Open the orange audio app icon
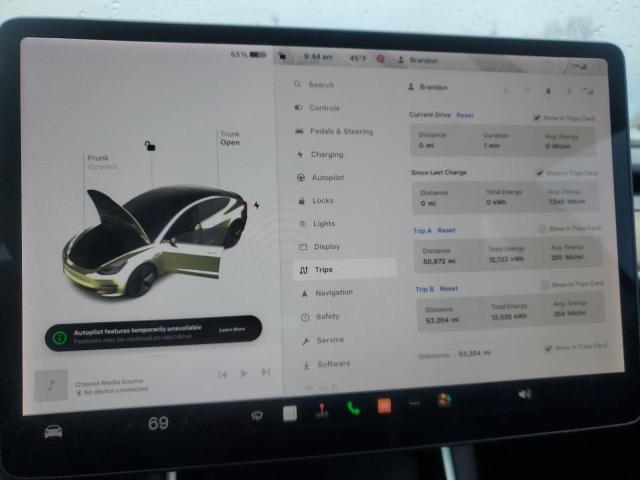The height and width of the screenshot is (480, 640). [x=384, y=406]
